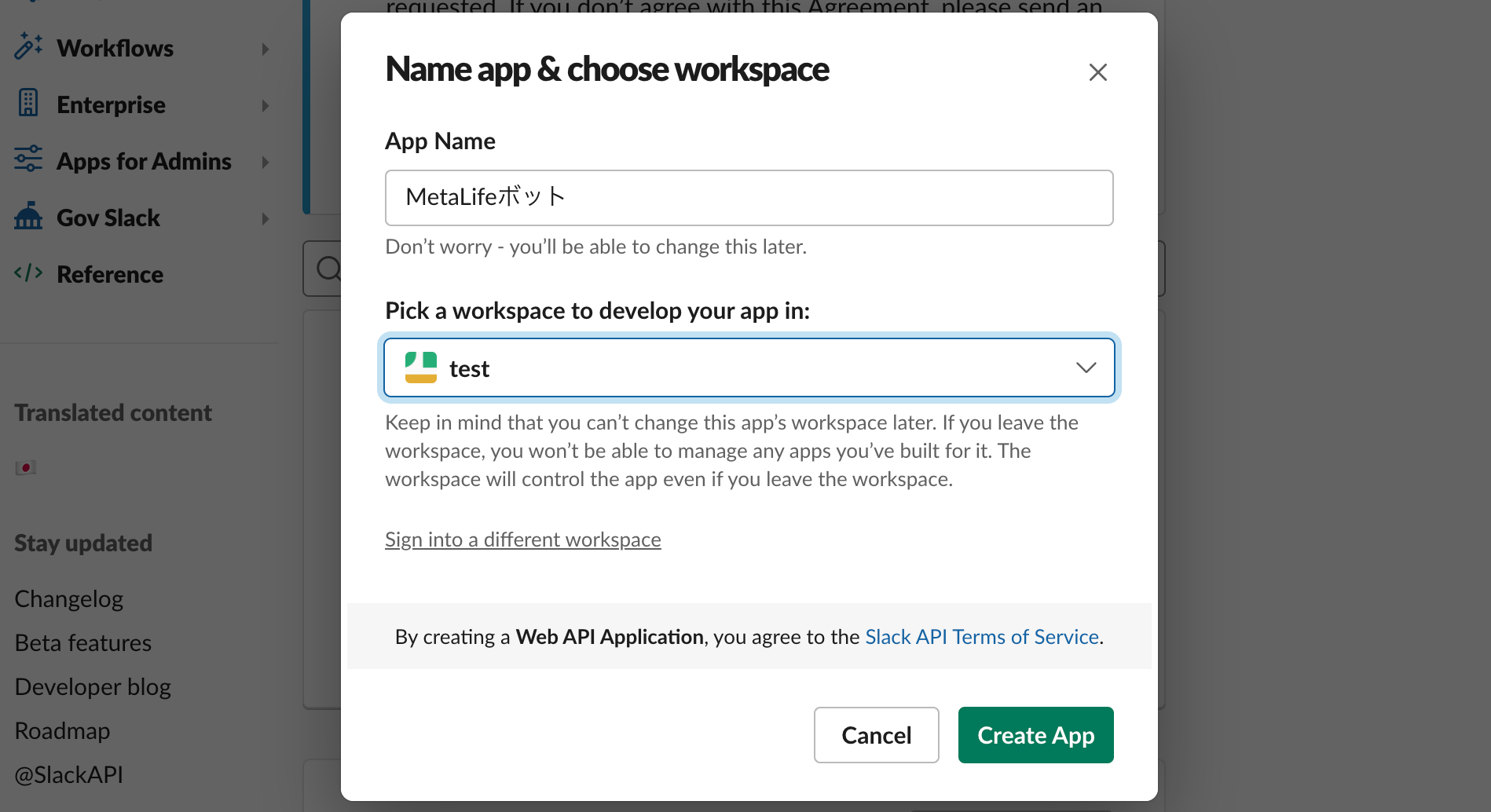Open the Roadmap link
Viewport: 1491px width, 812px height.
(63, 731)
